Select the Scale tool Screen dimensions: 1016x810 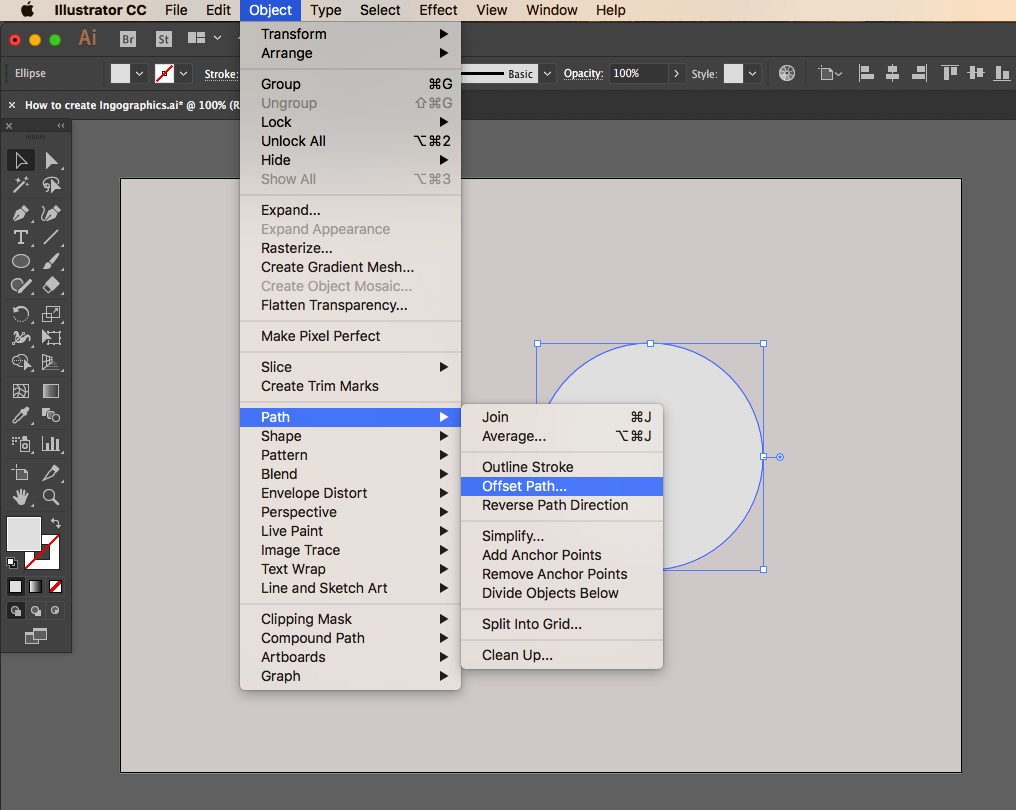click(x=51, y=314)
